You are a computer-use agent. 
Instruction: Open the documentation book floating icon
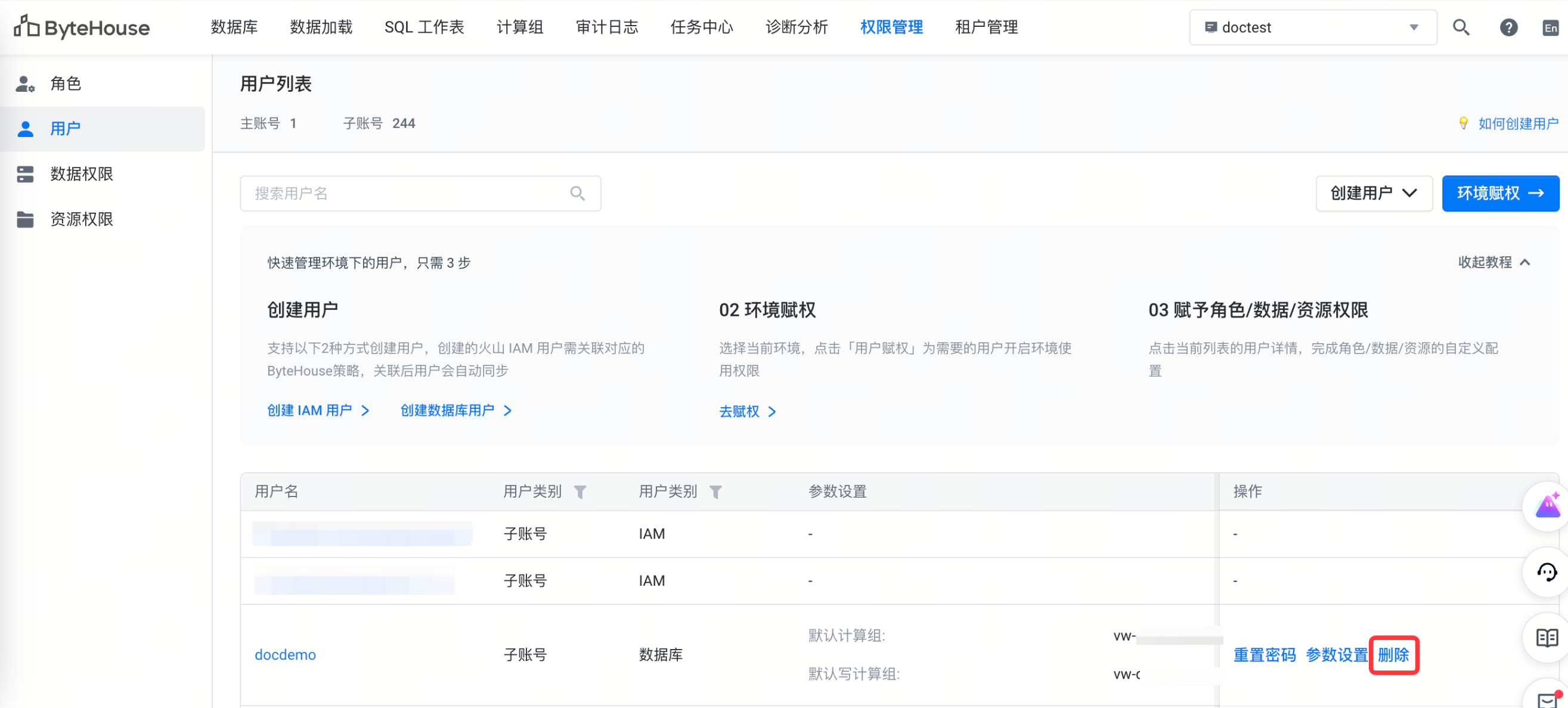(1547, 638)
